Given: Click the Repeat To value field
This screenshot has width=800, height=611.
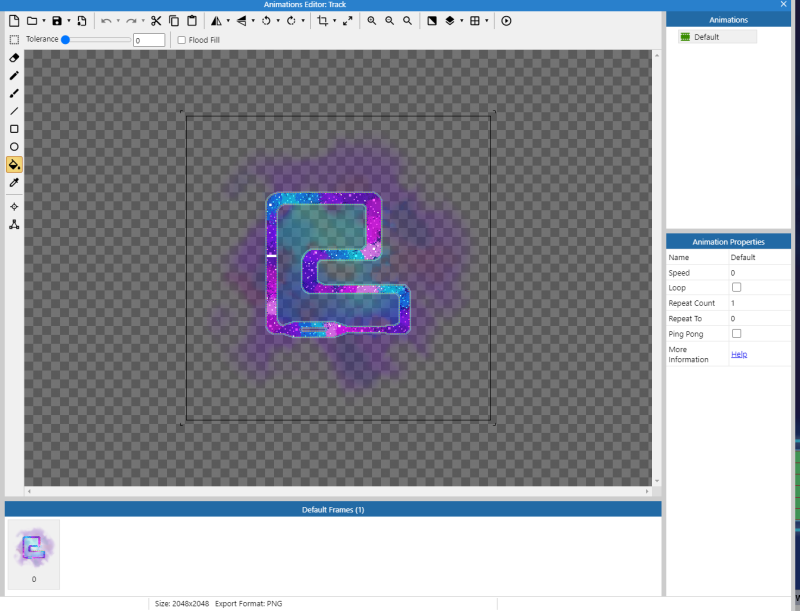Looking at the screenshot, I should coord(760,318).
